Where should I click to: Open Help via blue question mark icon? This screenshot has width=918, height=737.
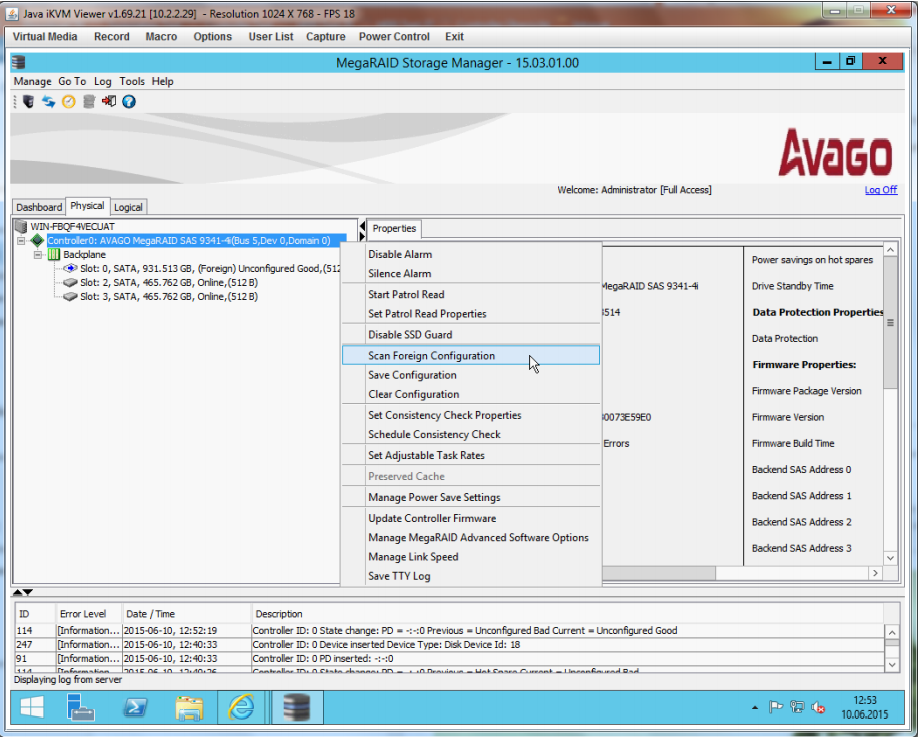[x=129, y=101]
